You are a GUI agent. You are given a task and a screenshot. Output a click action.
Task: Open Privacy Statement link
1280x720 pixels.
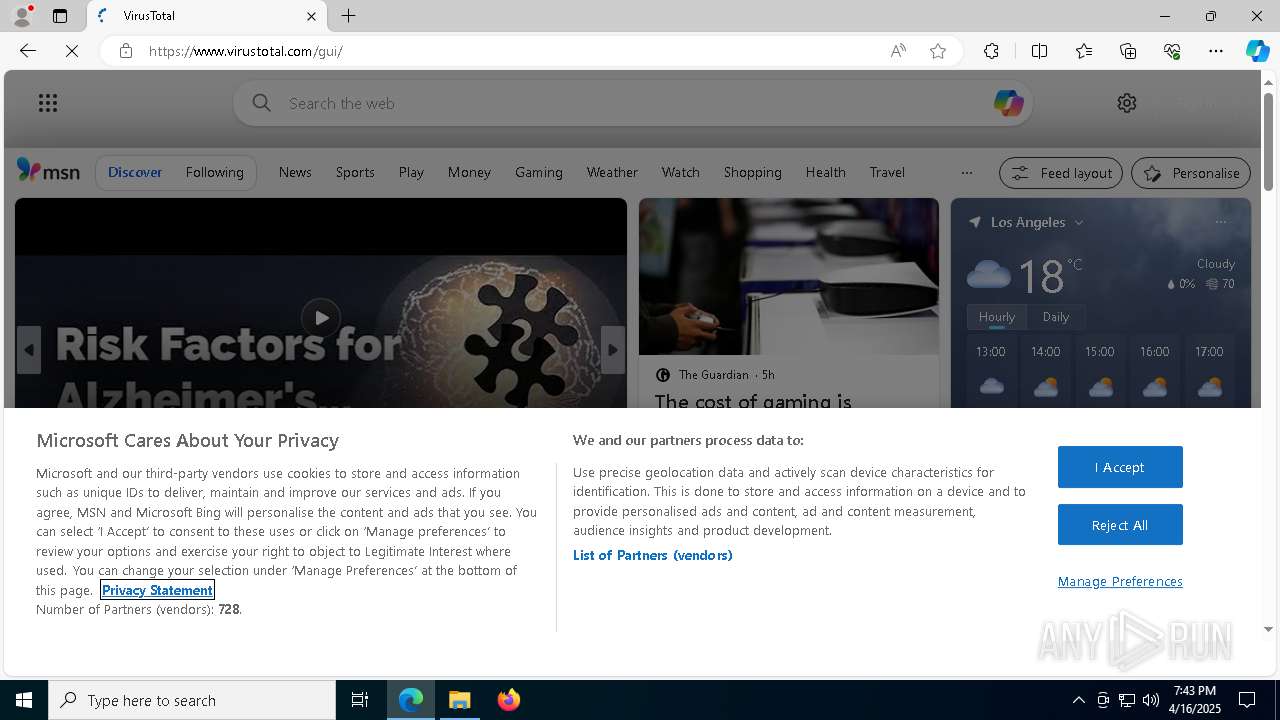point(157,590)
